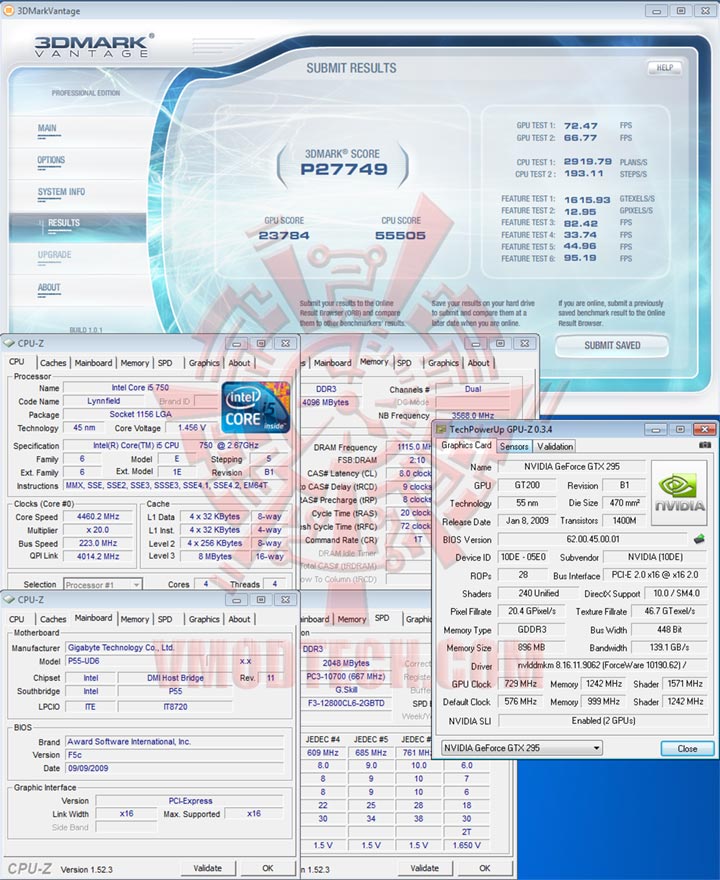
Task: Open Validation tab in GPU-Z
Action: coord(554,447)
